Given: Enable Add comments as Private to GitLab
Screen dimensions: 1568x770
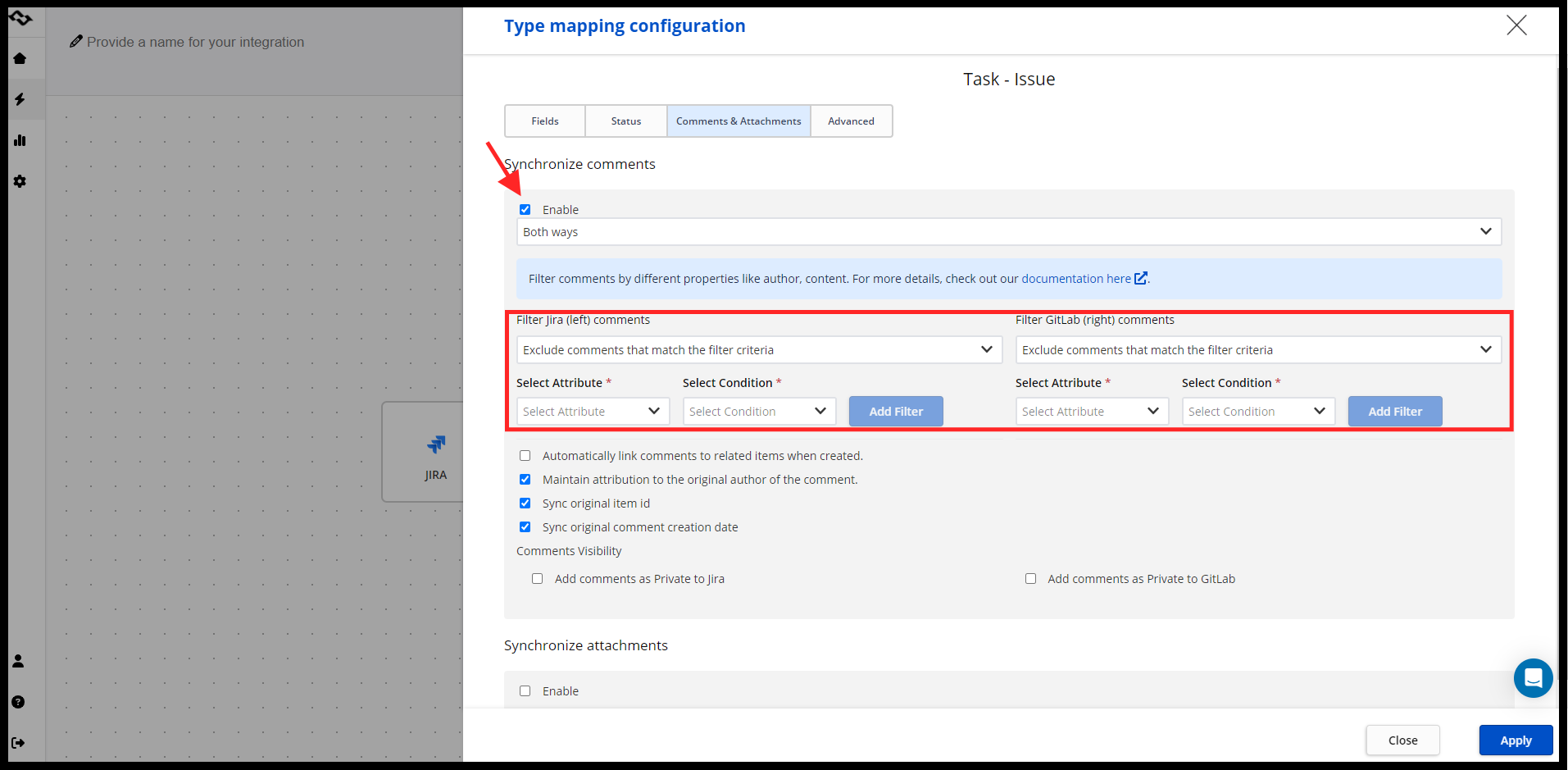Looking at the screenshot, I should [1030, 579].
